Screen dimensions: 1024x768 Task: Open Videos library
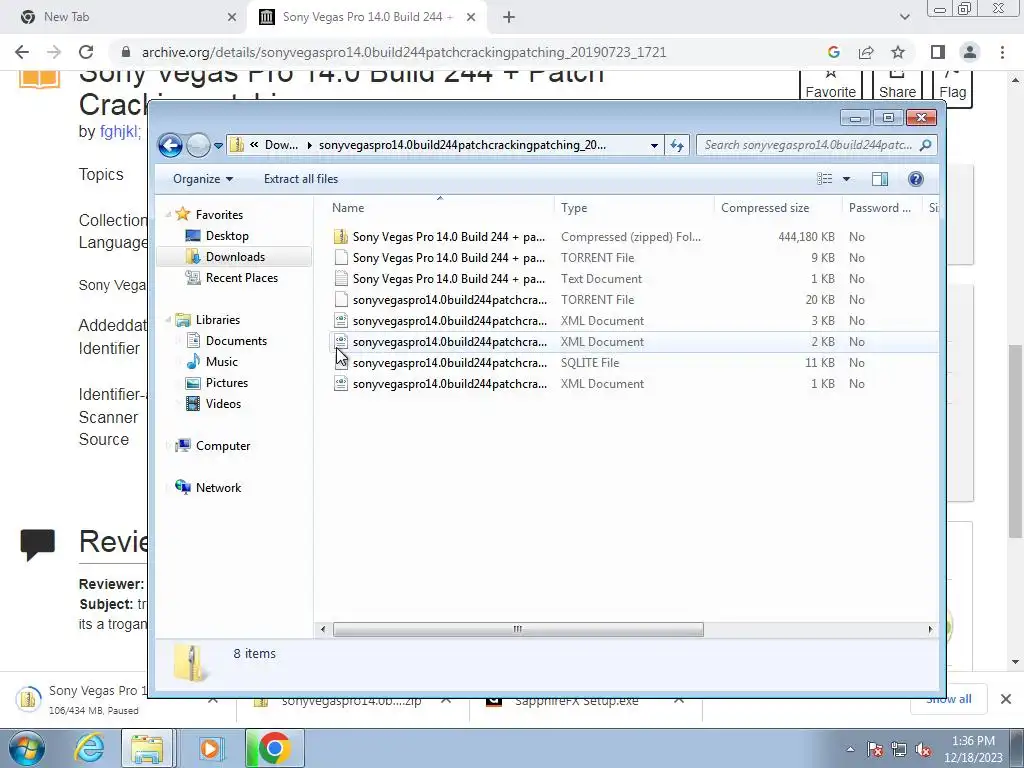(223, 404)
